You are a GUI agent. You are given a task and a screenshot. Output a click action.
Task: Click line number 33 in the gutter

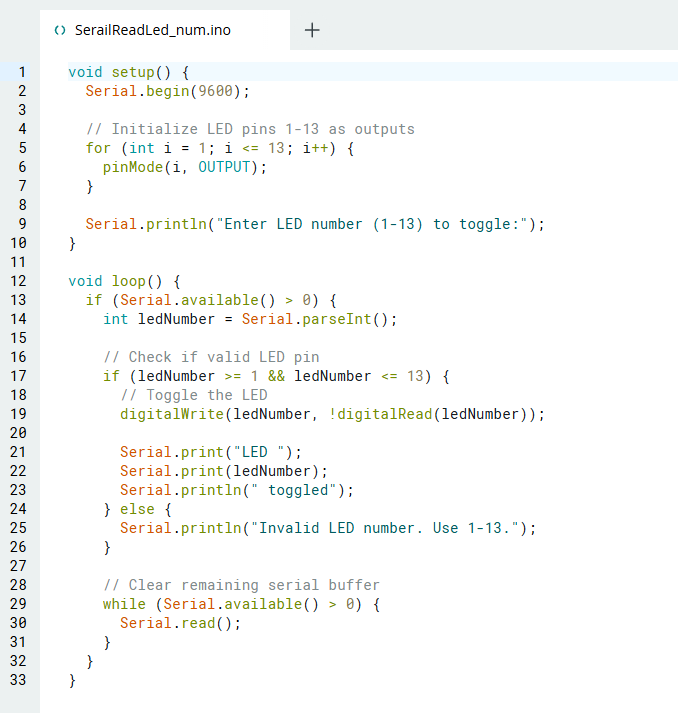coord(18,680)
